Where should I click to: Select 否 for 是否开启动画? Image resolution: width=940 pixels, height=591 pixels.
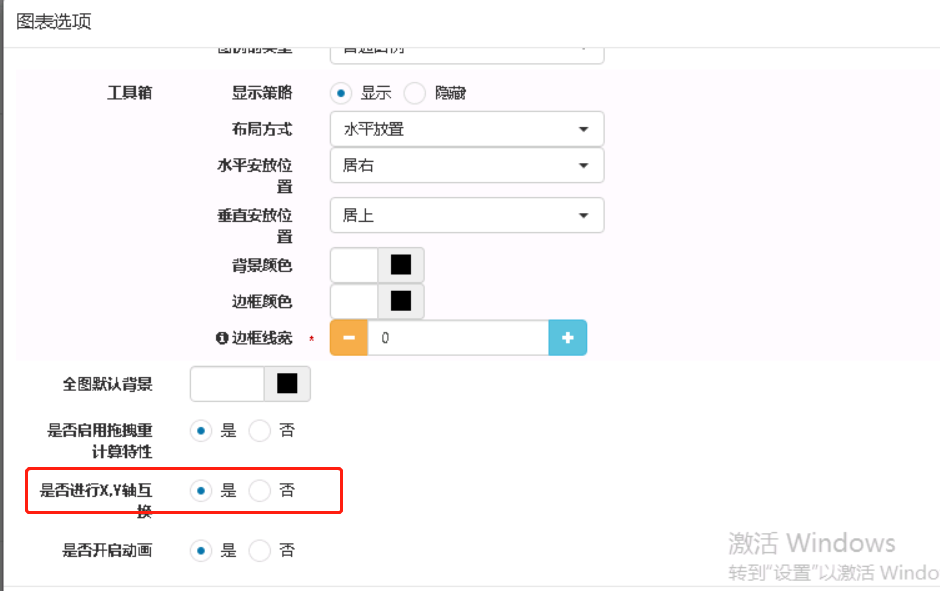point(260,550)
